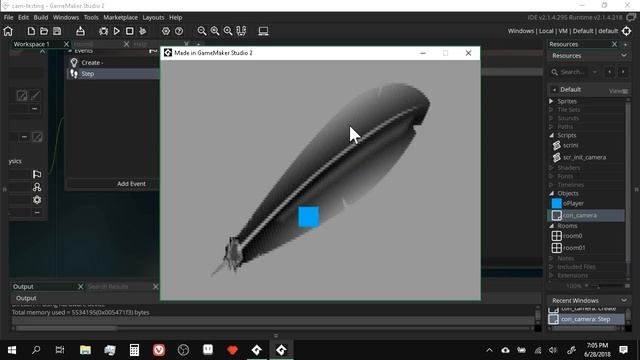Screen dimensions: 640x360
Task: Open the Vivaldi browser taskbar icon
Action: [x=159, y=350]
